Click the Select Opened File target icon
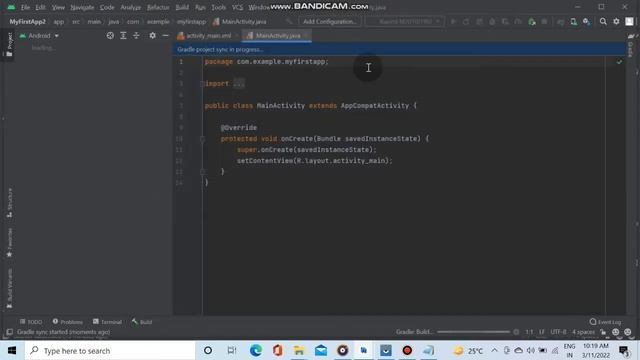Screen dimensions: 640x360 110,36
